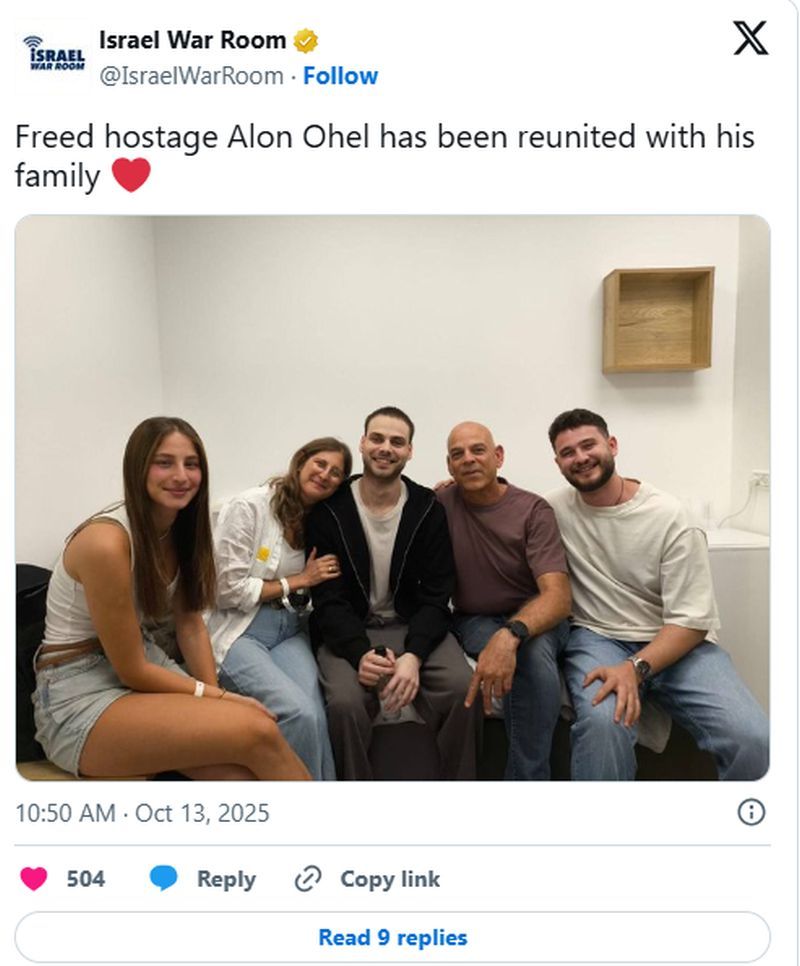Click the gold verified badge
The image size is (800, 966).
(x=306, y=41)
